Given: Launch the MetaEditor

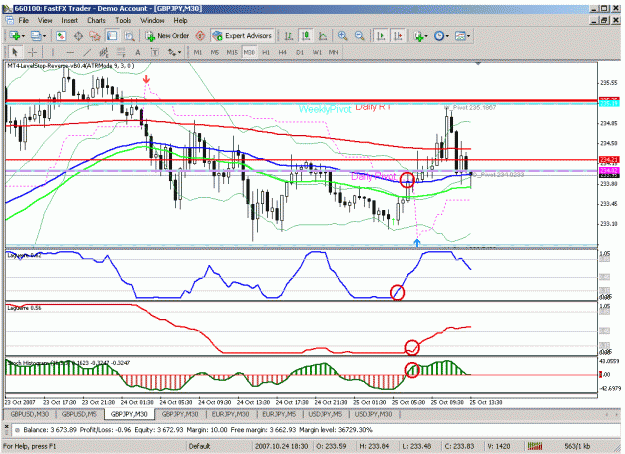Looking at the screenshot, I should pos(200,36).
